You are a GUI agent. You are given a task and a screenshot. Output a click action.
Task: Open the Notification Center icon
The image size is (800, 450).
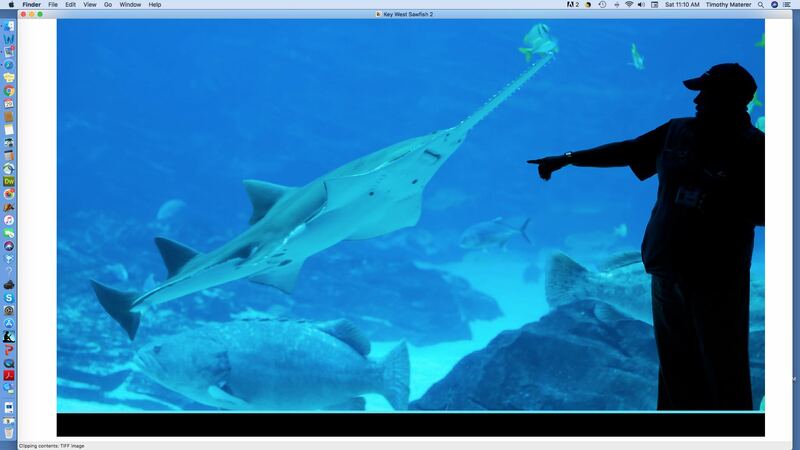[789, 5]
